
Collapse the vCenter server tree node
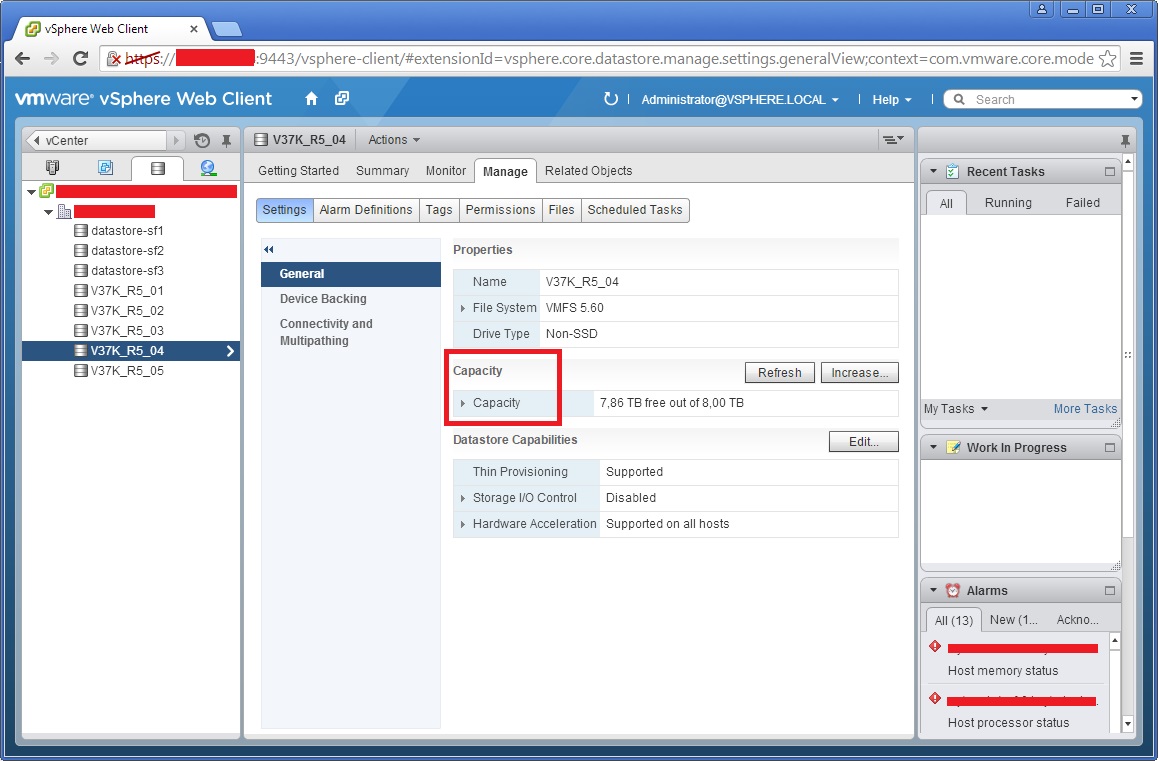point(31,192)
